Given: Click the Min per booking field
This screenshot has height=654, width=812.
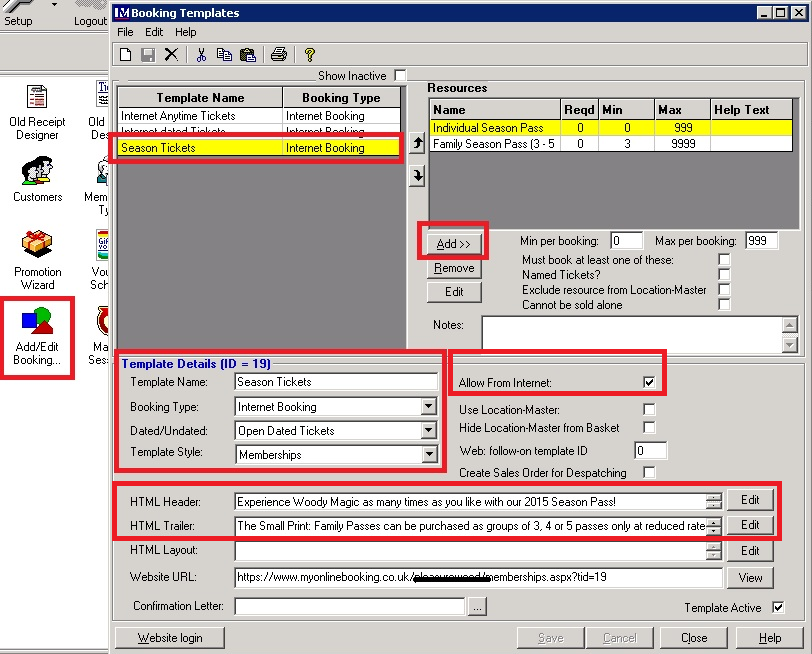Looking at the screenshot, I should click(626, 241).
